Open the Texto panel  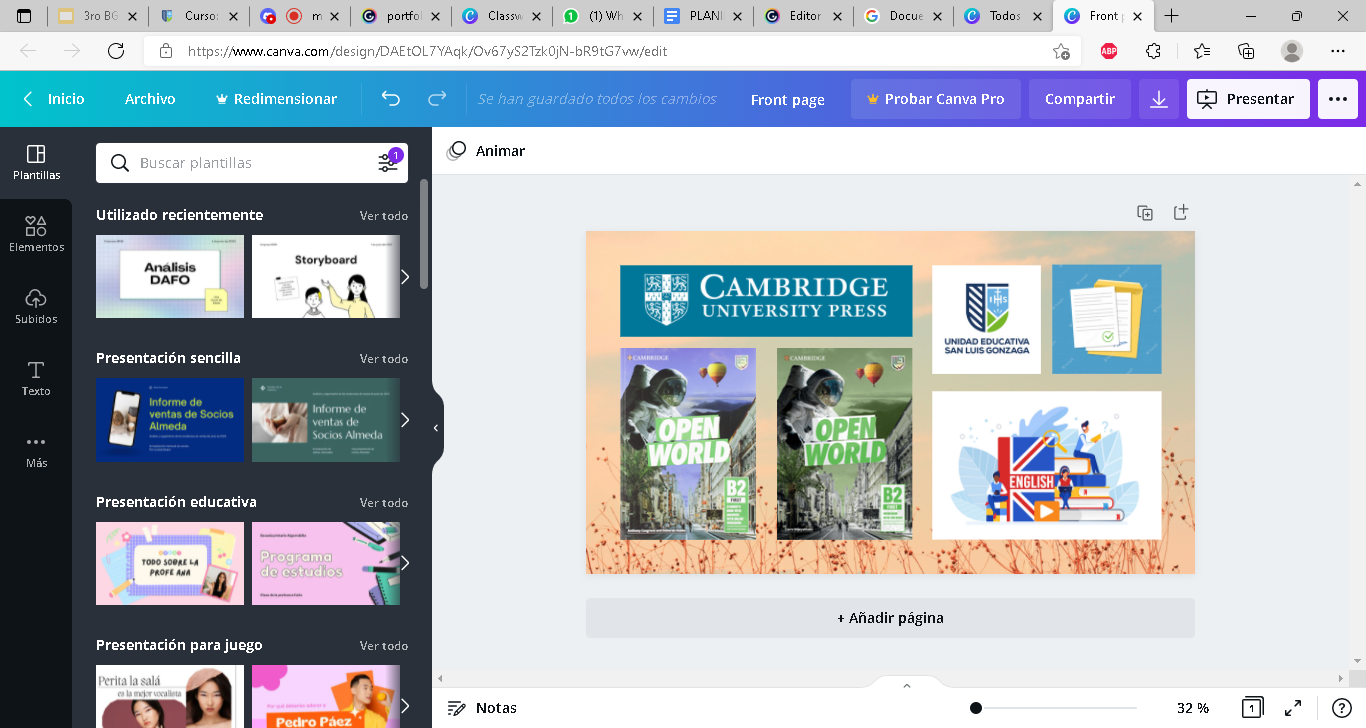[36, 378]
